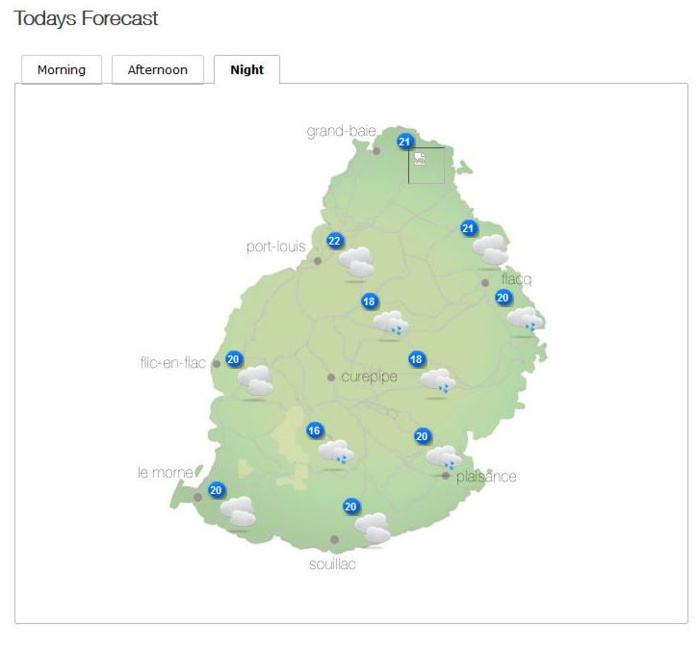The image size is (699, 651).
Task: Select the cloud icon near flic-en-flac
Action: click(x=256, y=381)
